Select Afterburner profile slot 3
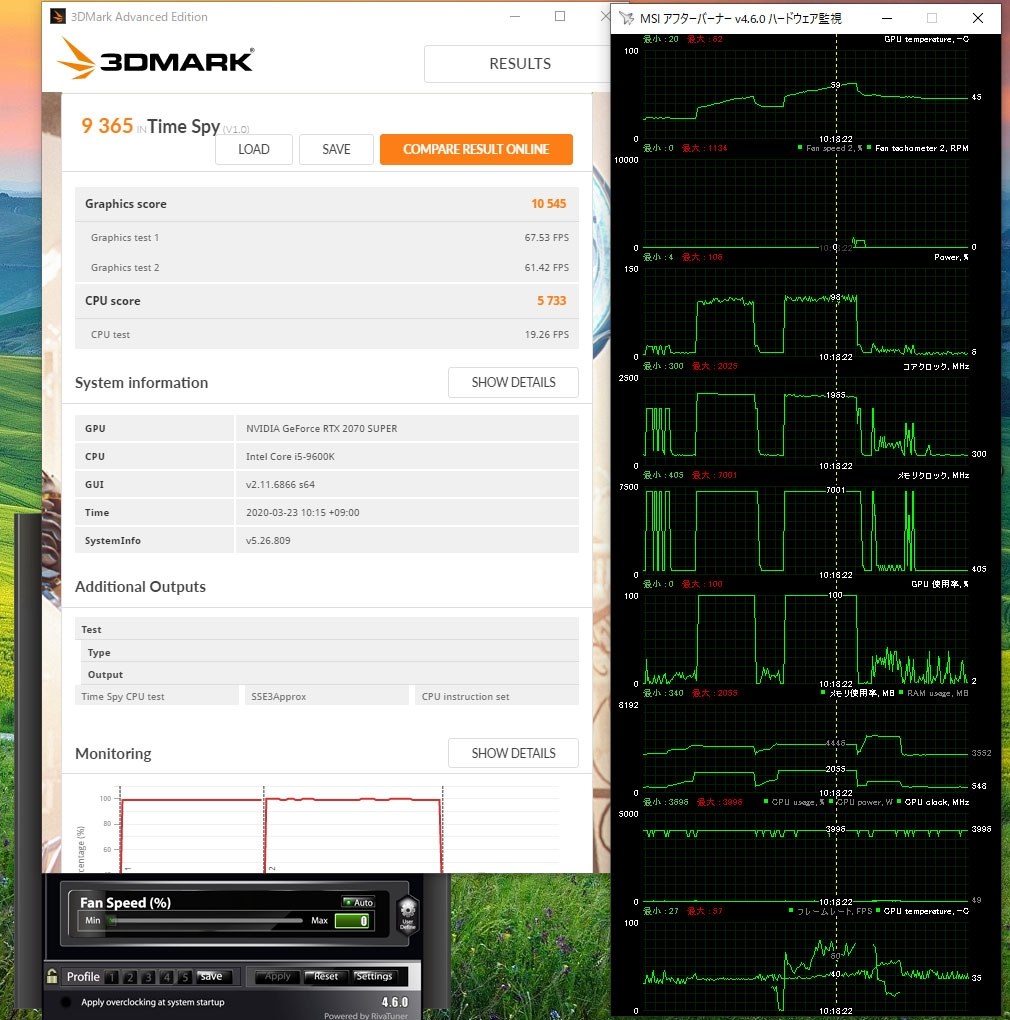The image size is (1010, 1020). coord(149,976)
